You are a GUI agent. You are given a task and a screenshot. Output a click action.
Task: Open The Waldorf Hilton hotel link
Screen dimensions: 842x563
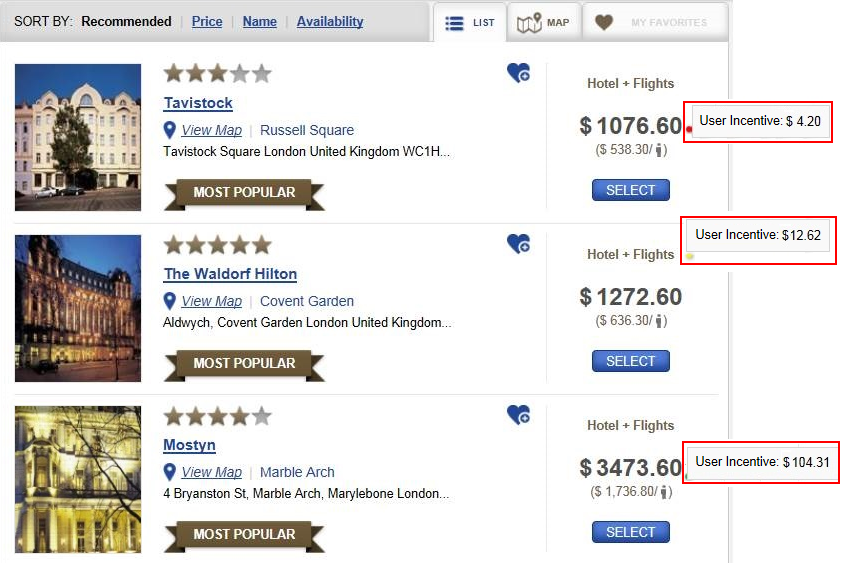230,273
